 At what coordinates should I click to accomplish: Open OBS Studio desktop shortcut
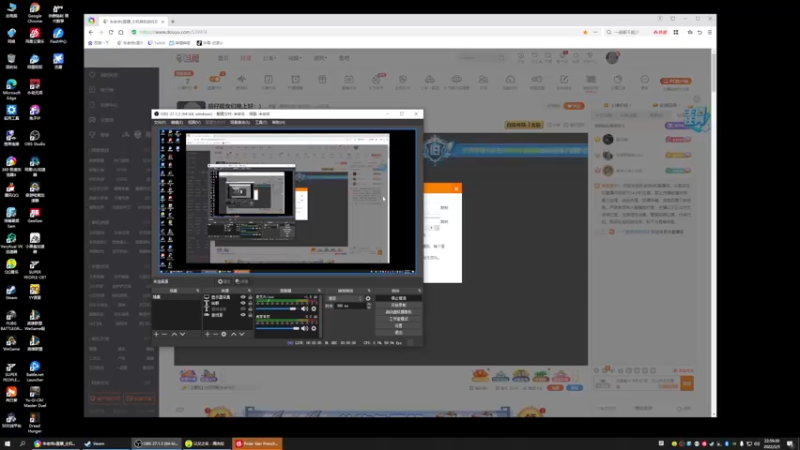tap(35, 137)
